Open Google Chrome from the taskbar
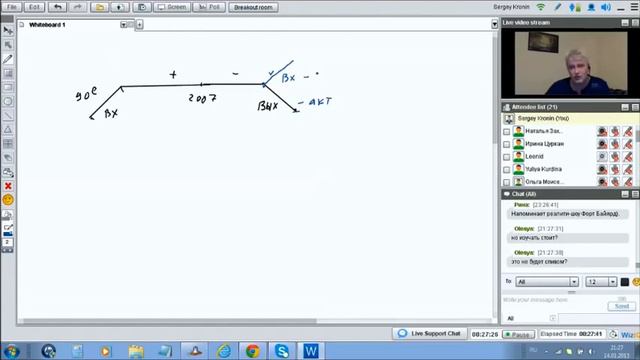Screen dimensions: 640x360 253,351
